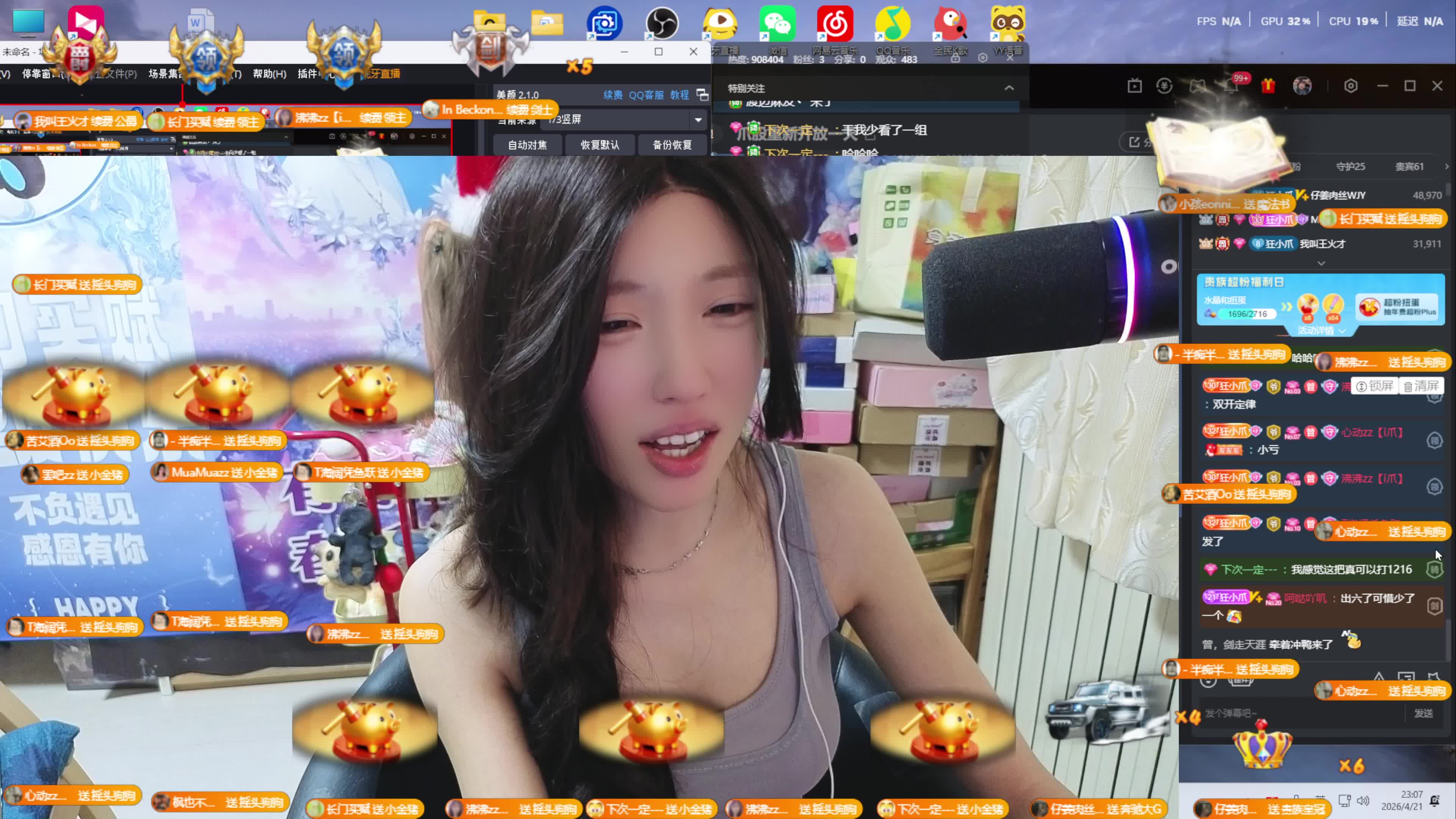Click the red gift box icon

click(1268, 86)
